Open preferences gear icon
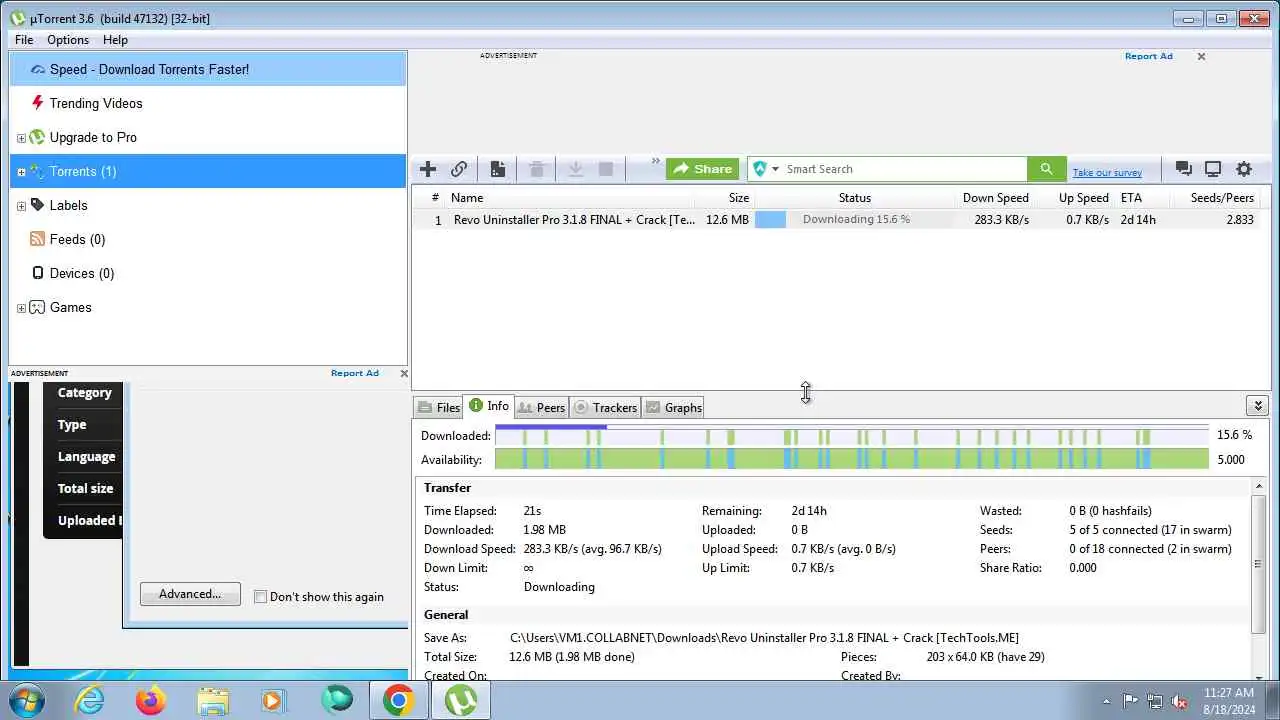The width and height of the screenshot is (1280, 720). [x=1244, y=169]
